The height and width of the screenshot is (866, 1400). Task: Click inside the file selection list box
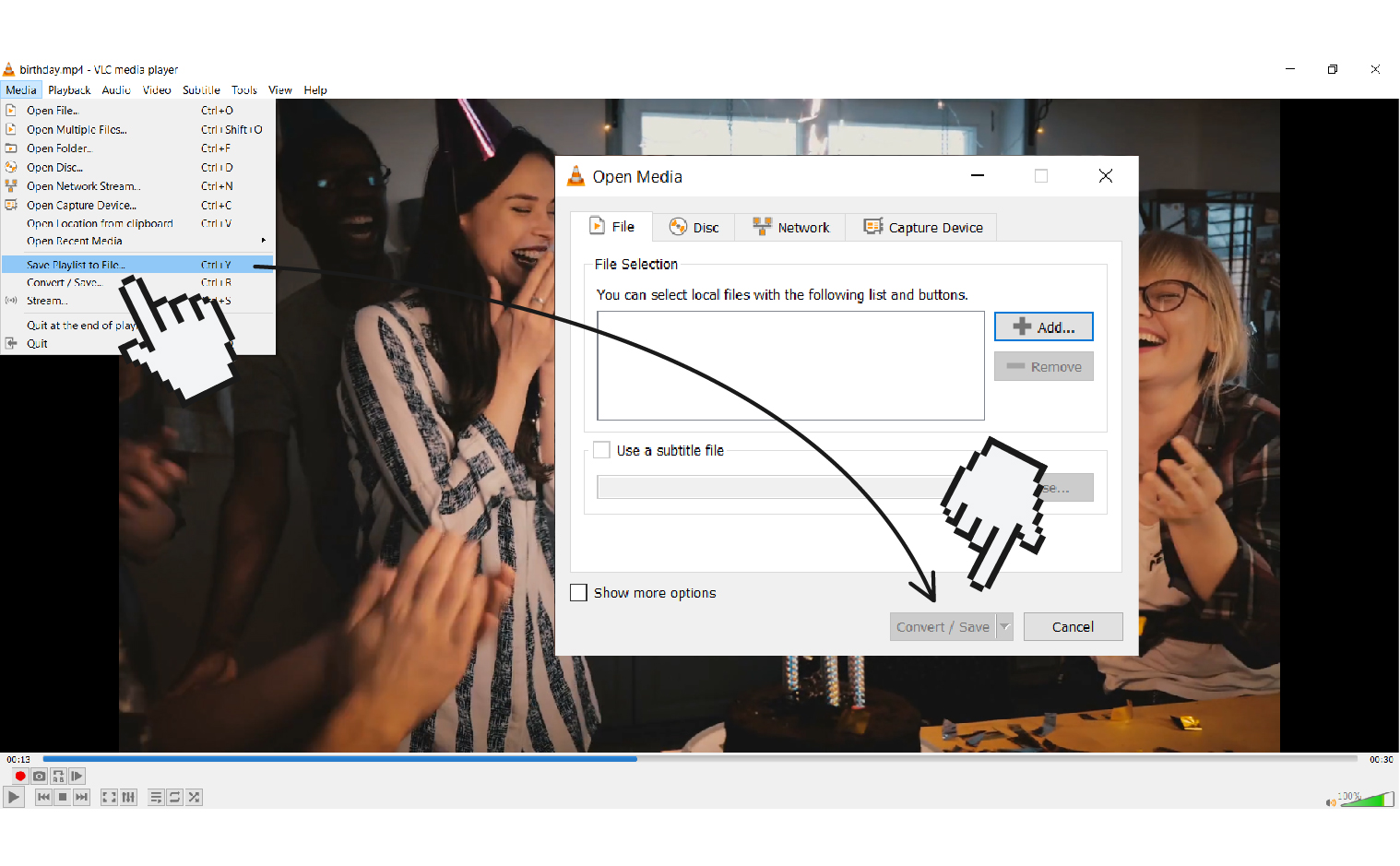790,366
